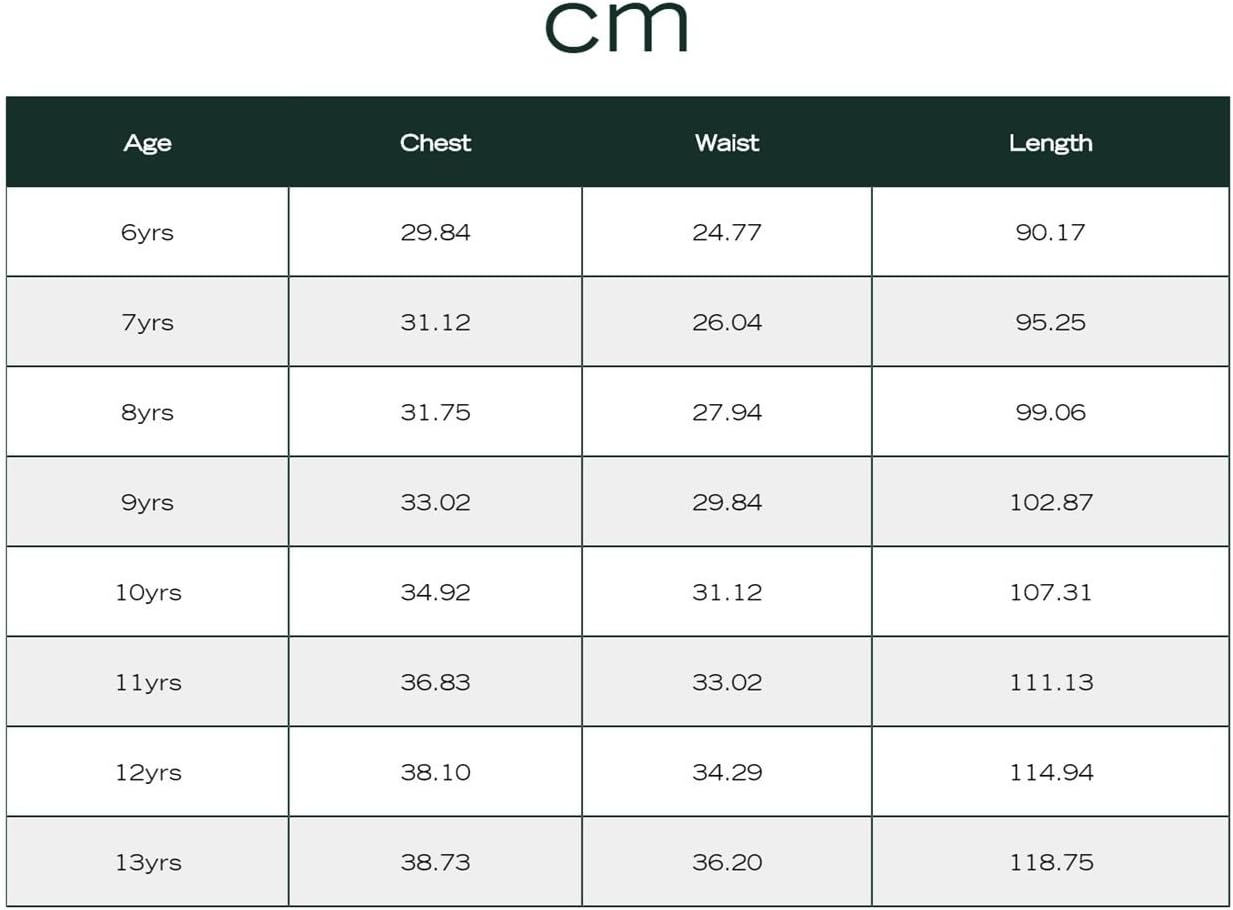Select the 10yrs row label
This screenshot has height=910, width=1233.
click(x=148, y=592)
